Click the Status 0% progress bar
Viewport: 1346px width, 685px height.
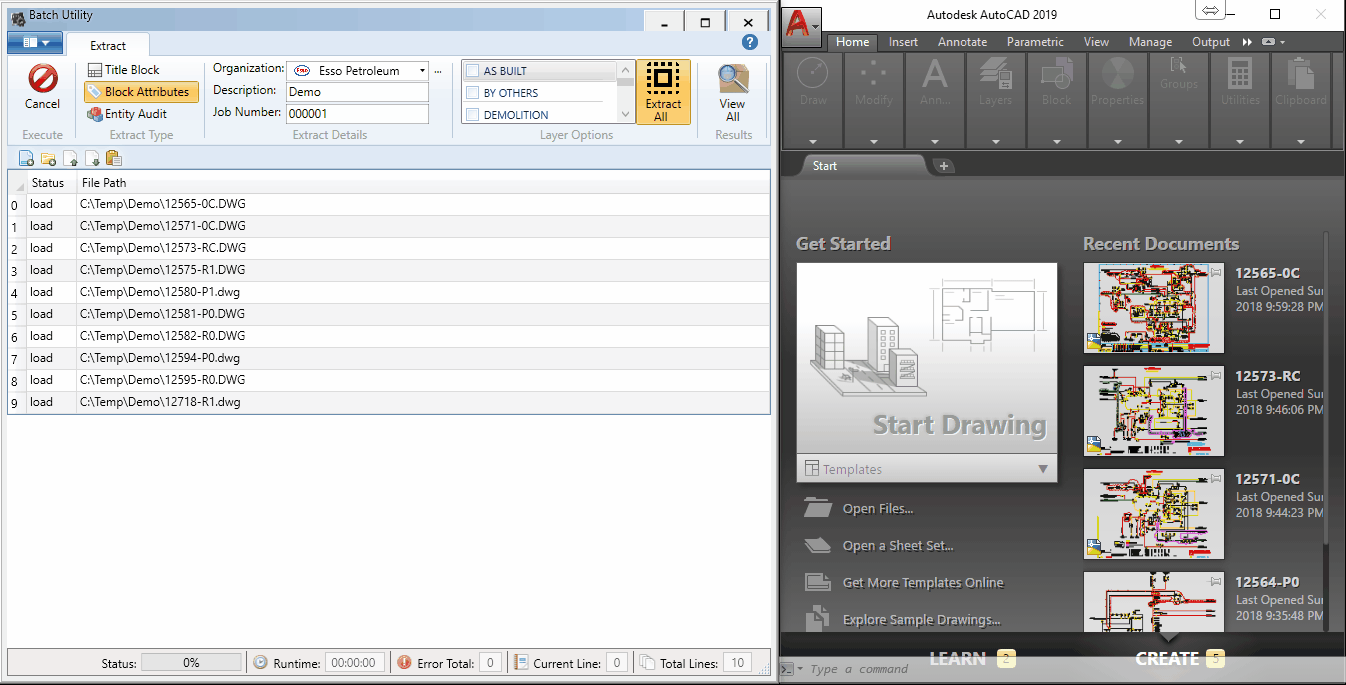[191, 662]
